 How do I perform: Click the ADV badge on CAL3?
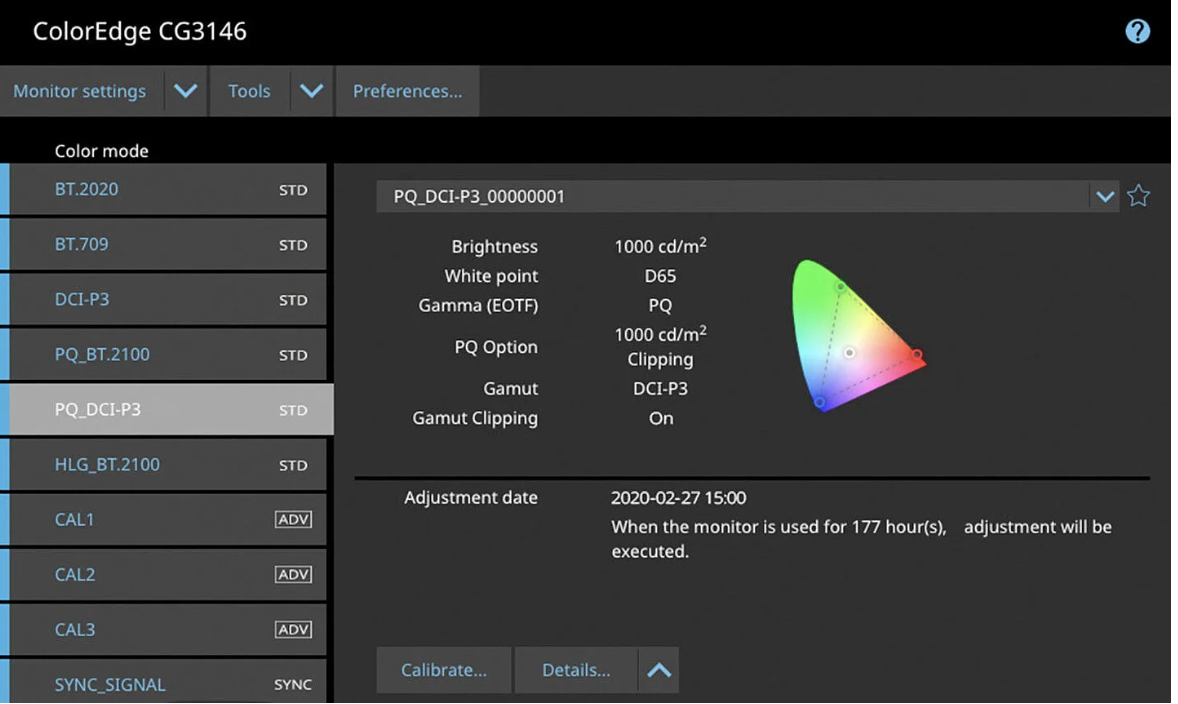(x=293, y=630)
